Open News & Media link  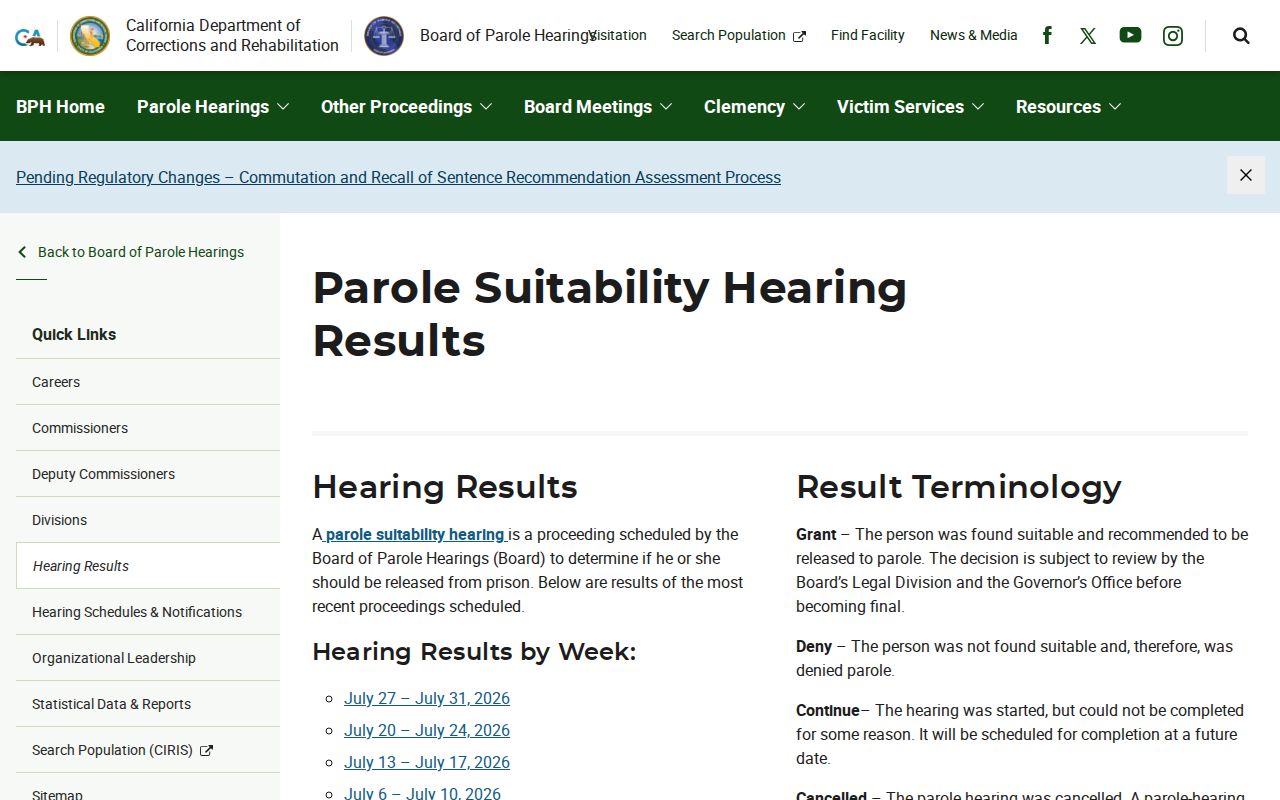point(974,35)
